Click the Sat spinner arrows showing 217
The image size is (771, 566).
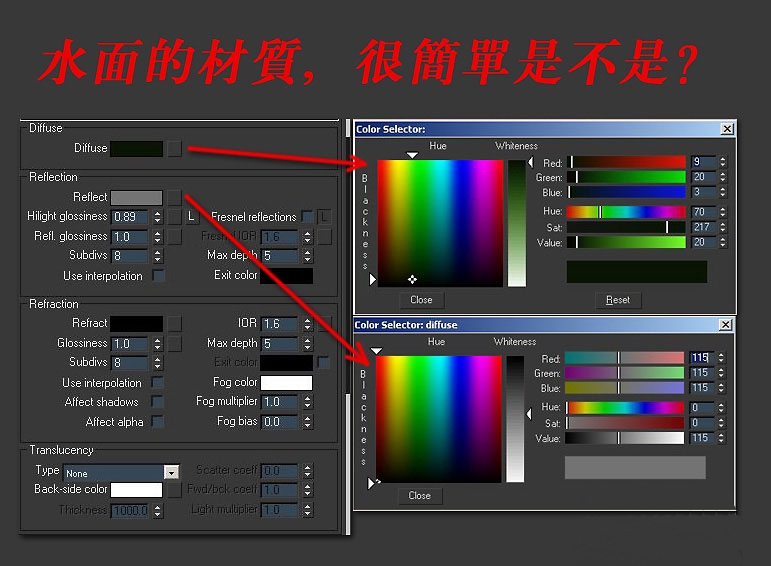[x=722, y=227]
